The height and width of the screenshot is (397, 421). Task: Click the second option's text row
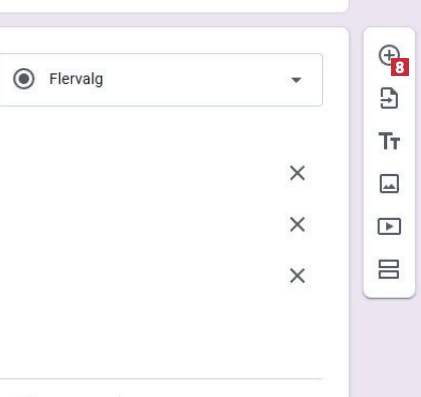pyautogui.click(x=140, y=225)
